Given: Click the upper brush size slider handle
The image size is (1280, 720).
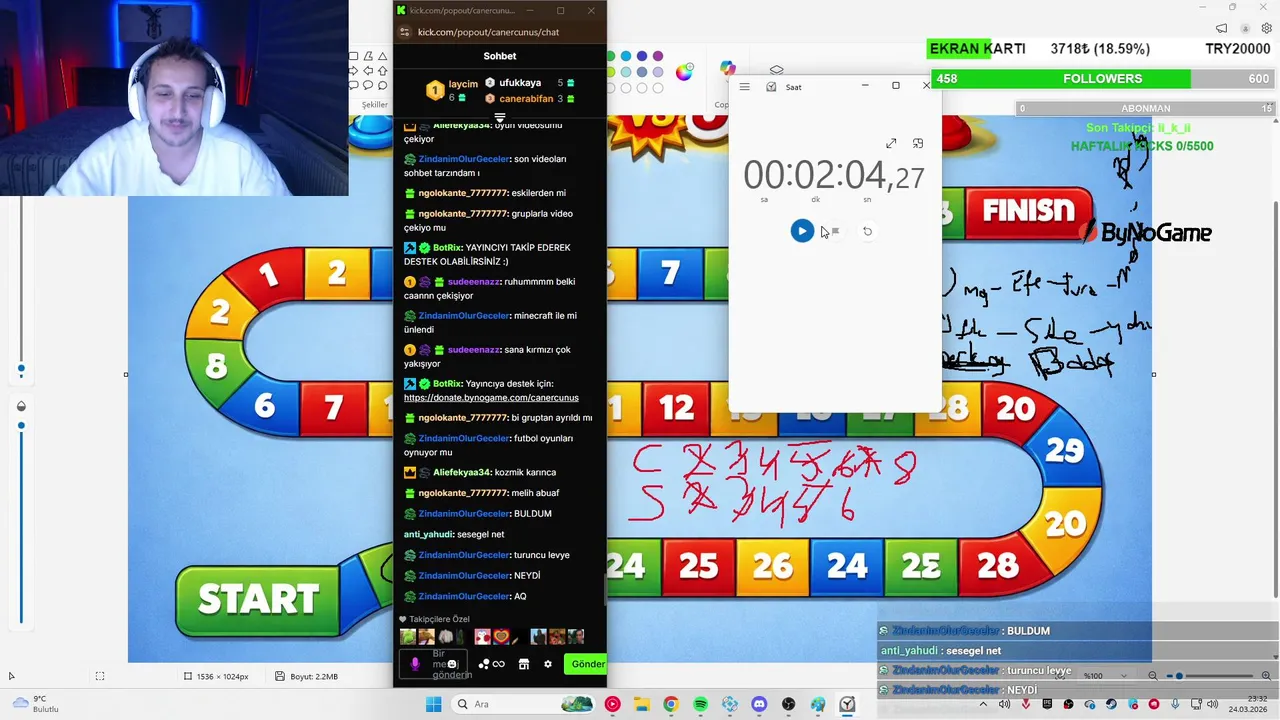Looking at the screenshot, I should point(21,369).
